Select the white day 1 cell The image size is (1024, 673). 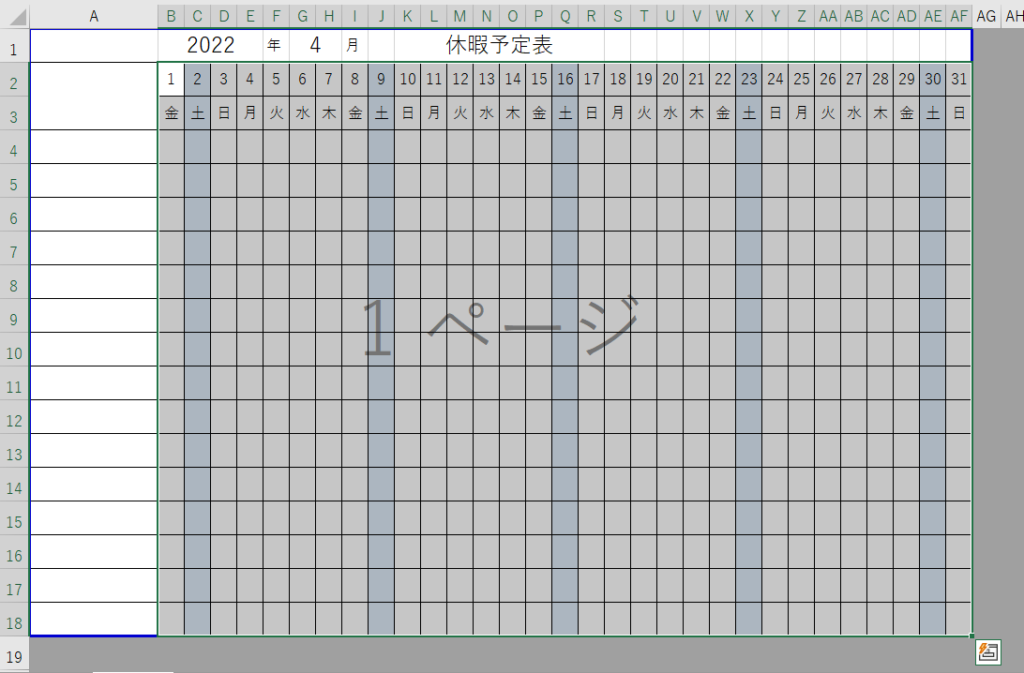pyautogui.click(x=171, y=80)
